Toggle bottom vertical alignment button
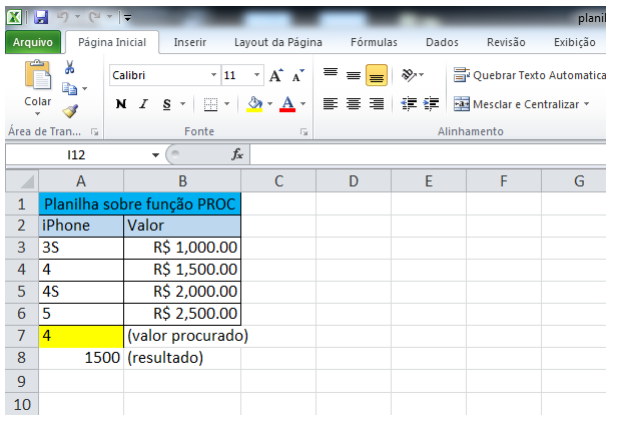639x422 pixels. 376,75
